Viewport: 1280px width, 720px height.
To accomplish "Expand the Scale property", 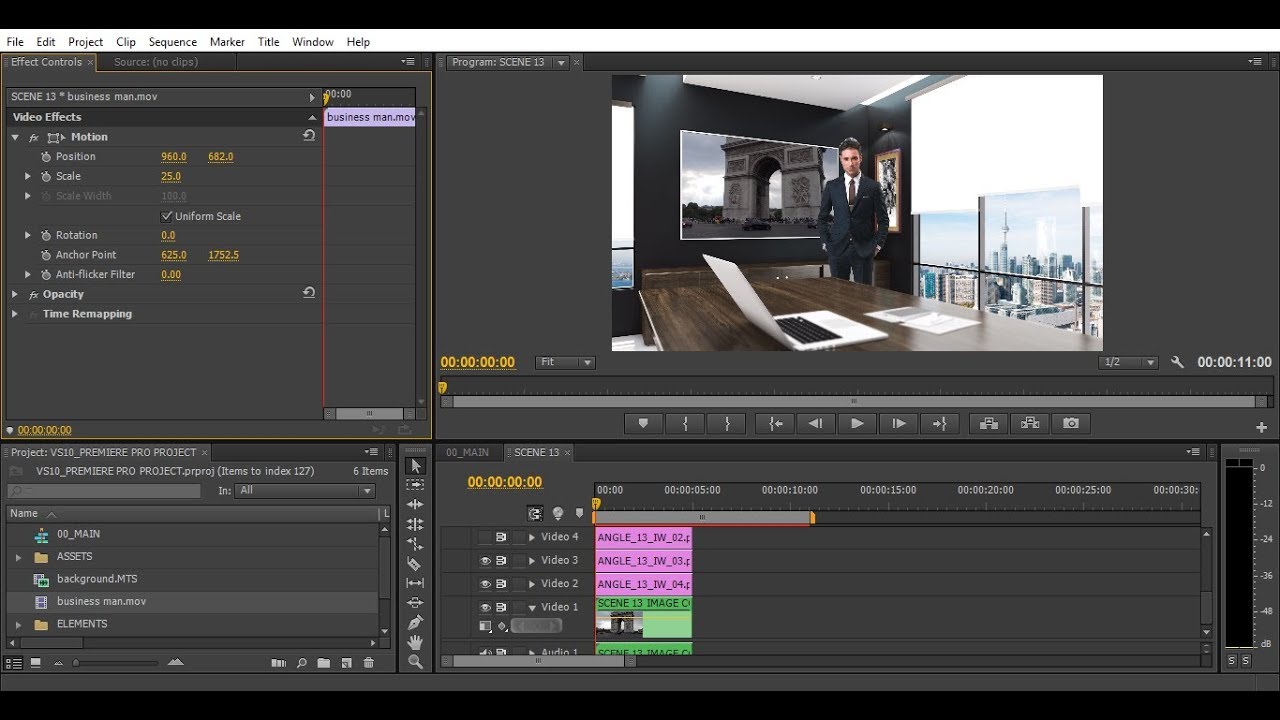I will (28, 176).
